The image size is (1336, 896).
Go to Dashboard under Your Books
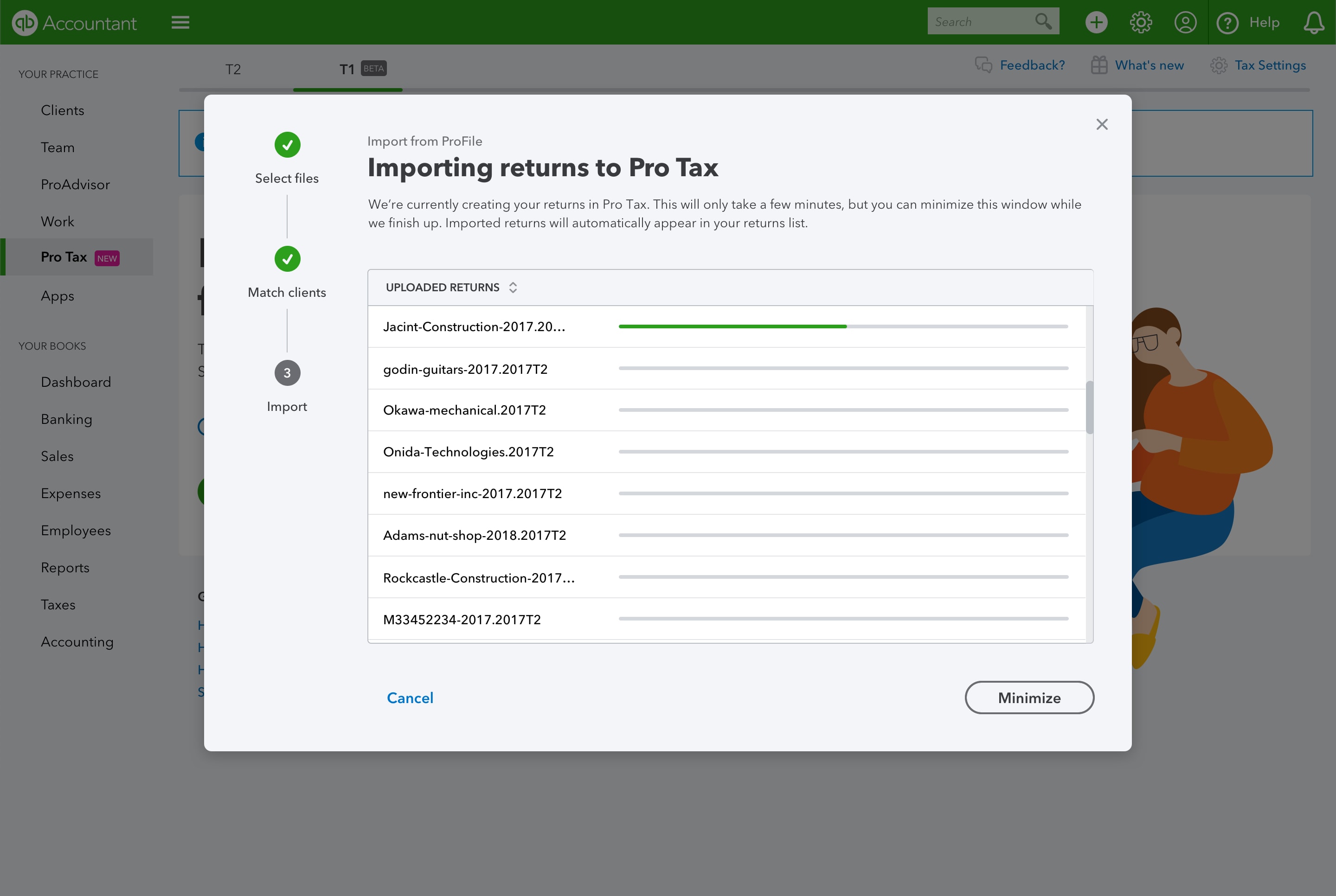pos(76,382)
